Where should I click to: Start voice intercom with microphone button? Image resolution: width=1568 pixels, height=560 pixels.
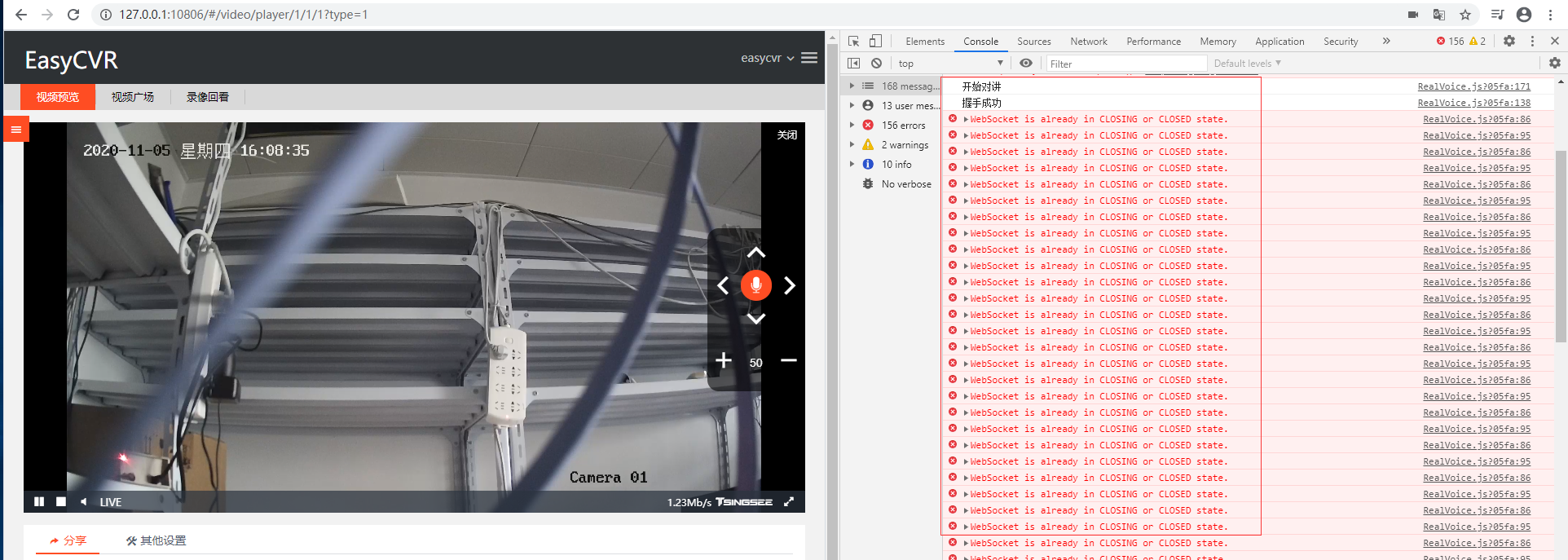[x=756, y=285]
